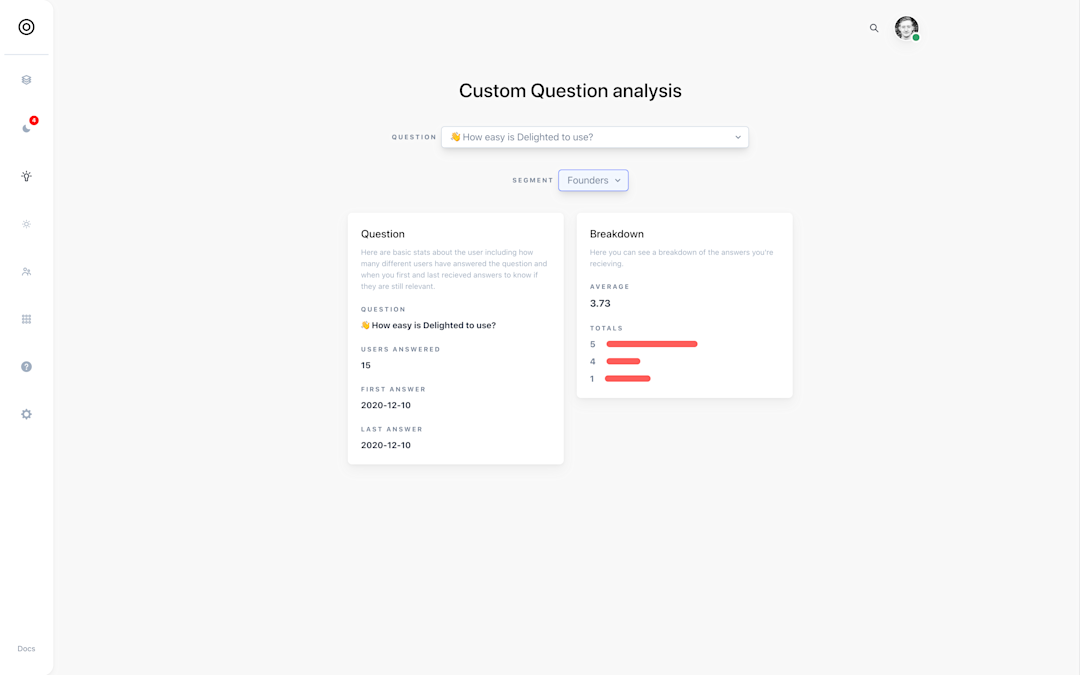Click the 'Totals' label

pyautogui.click(x=606, y=329)
